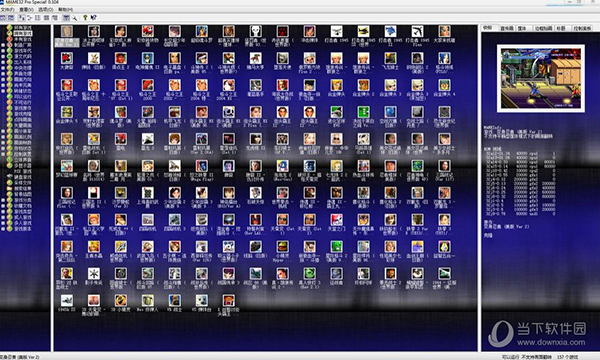The image size is (600, 360).
Task: Toggle the screenshot panel toolbar icon
Action: (x=11, y=18)
